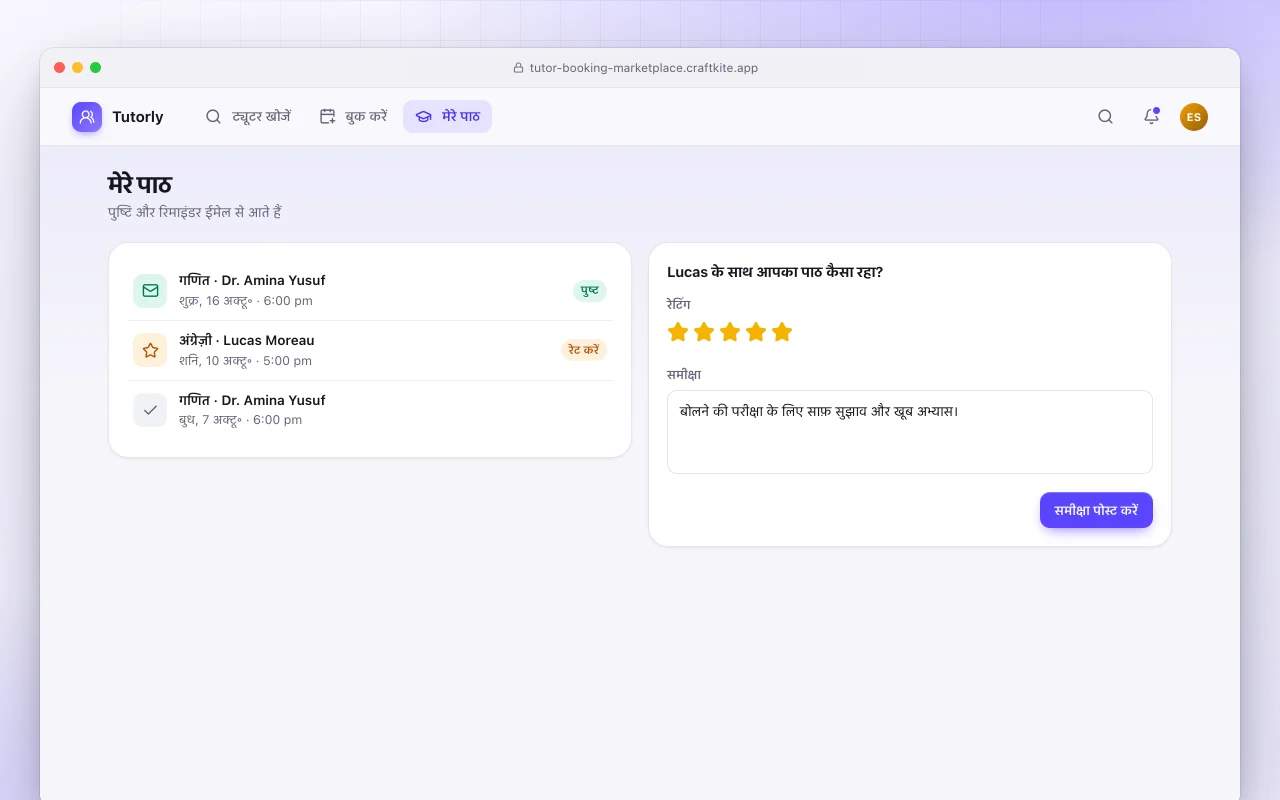Set rating to two stars
This screenshot has width=1280, height=800.
pos(704,332)
